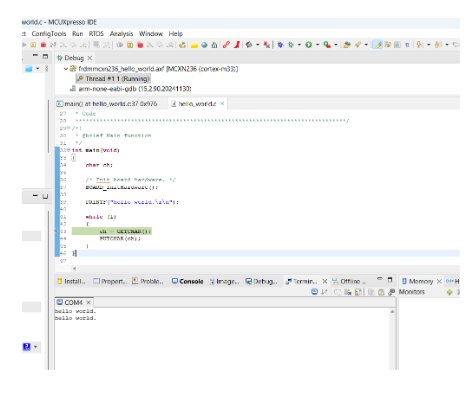Click the terminal scrollbar up arrow
This screenshot has width=466, height=394.
(x=392, y=311)
